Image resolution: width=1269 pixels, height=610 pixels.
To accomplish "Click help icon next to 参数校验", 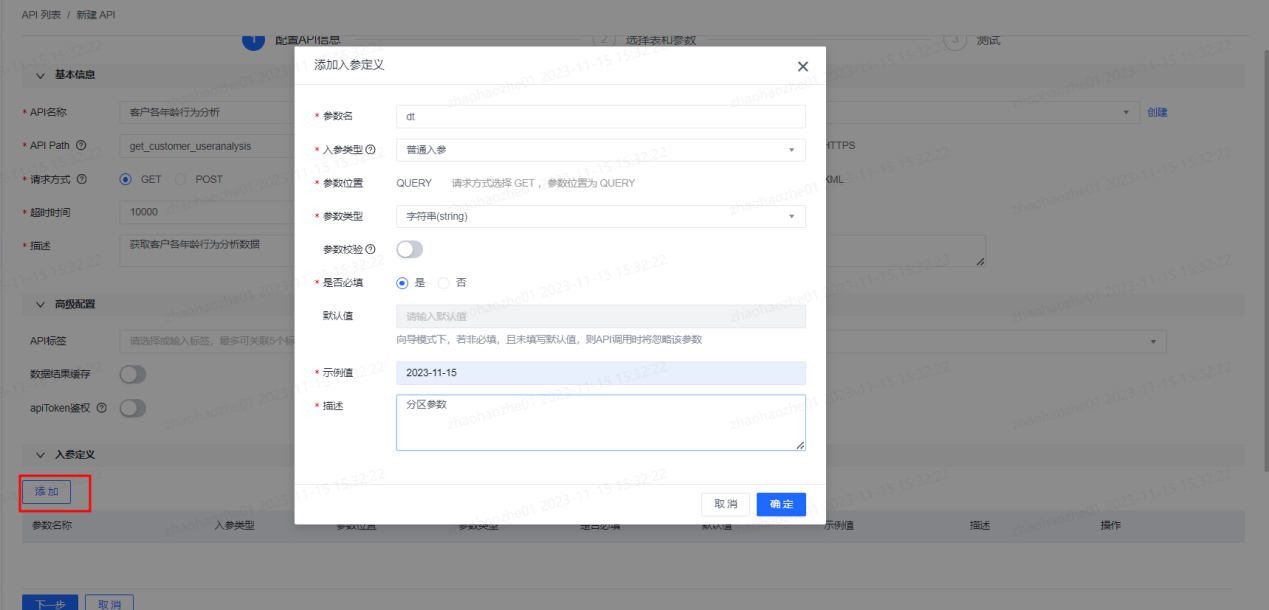I will pos(371,249).
